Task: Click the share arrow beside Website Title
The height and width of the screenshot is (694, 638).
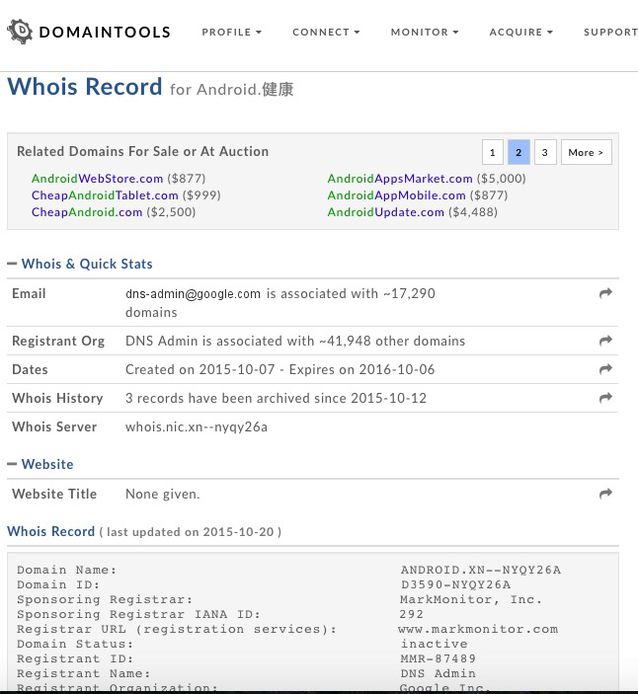Action: coord(605,494)
